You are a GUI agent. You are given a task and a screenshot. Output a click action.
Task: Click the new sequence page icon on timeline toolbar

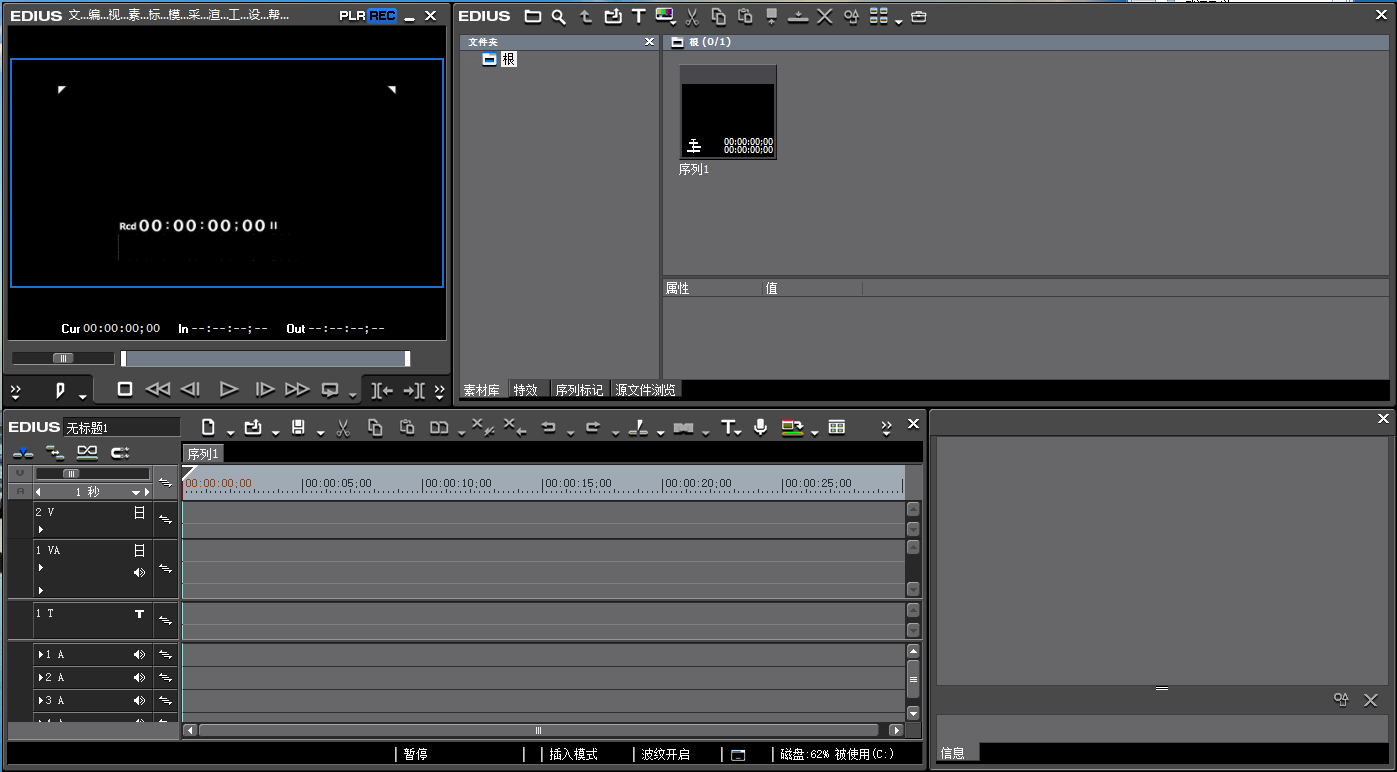click(x=208, y=427)
